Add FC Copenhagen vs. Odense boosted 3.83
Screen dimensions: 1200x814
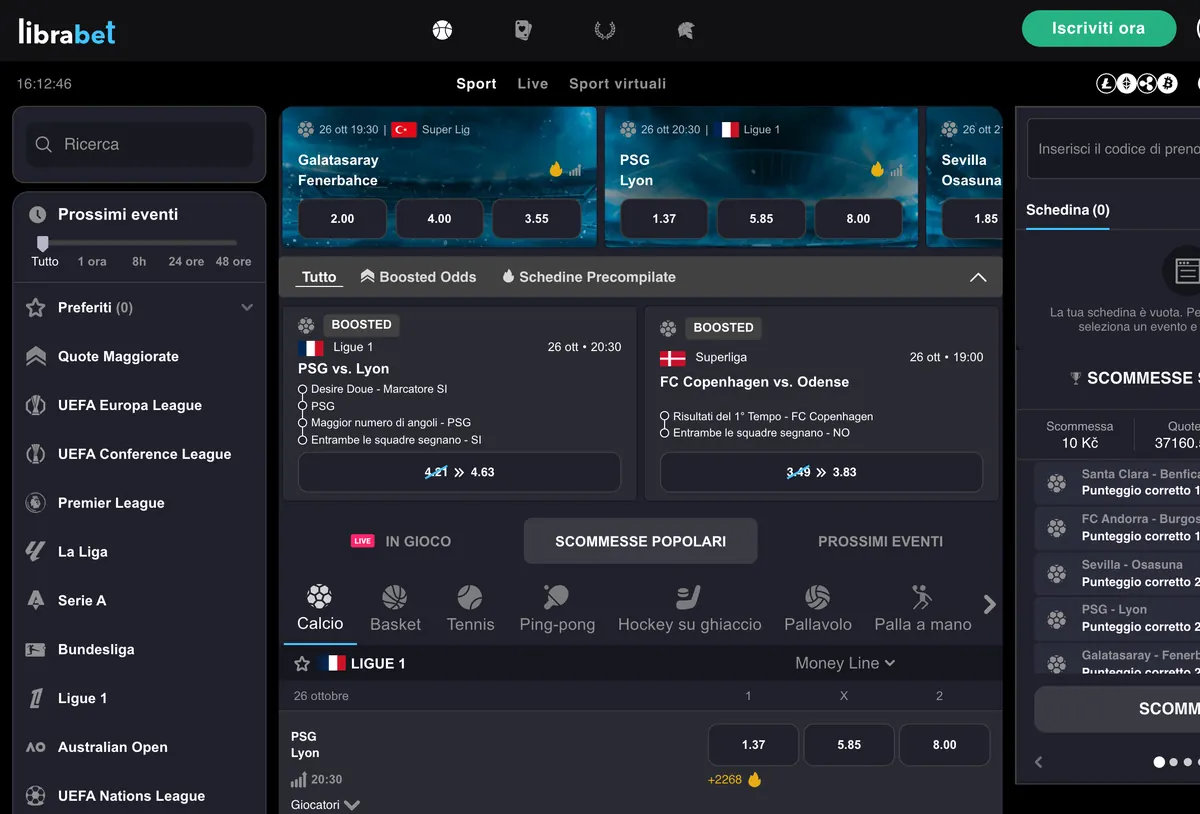[821, 472]
